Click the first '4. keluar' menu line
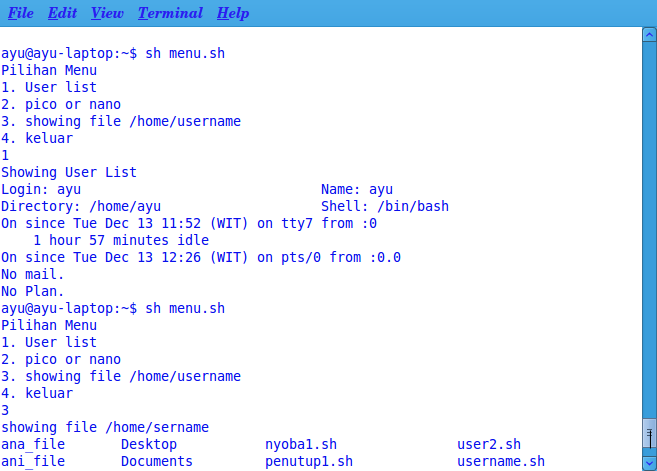657x471 pixels. [x=37, y=138]
